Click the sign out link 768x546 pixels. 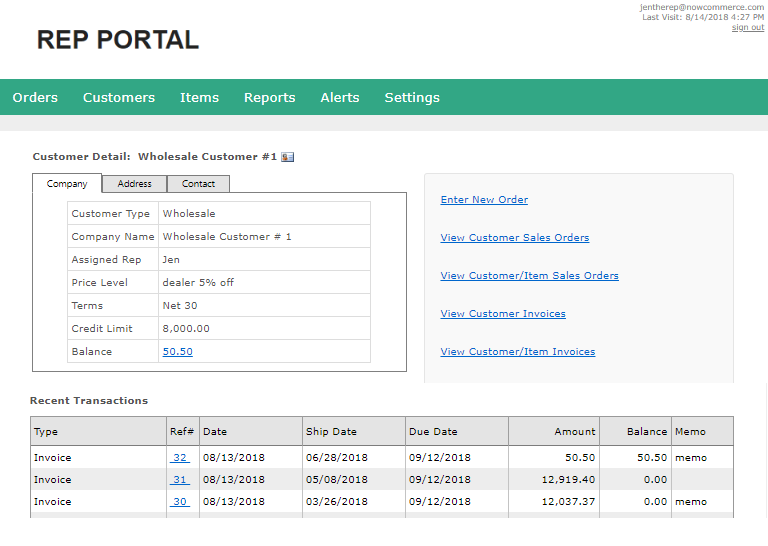pyautogui.click(x=747, y=27)
